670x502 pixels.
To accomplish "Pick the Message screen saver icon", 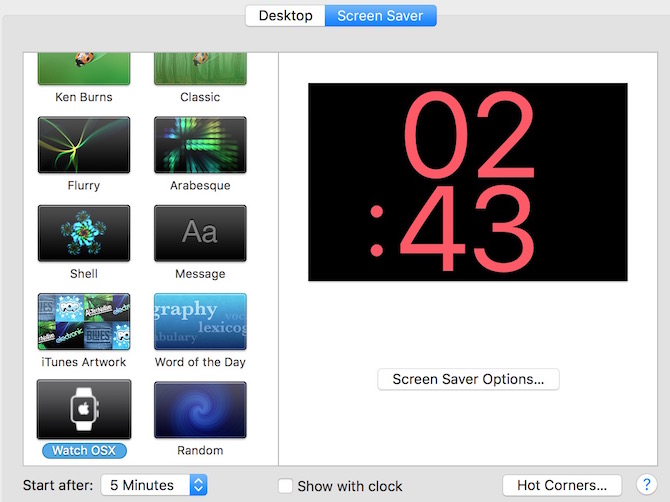I will pyautogui.click(x=200, y=233).
